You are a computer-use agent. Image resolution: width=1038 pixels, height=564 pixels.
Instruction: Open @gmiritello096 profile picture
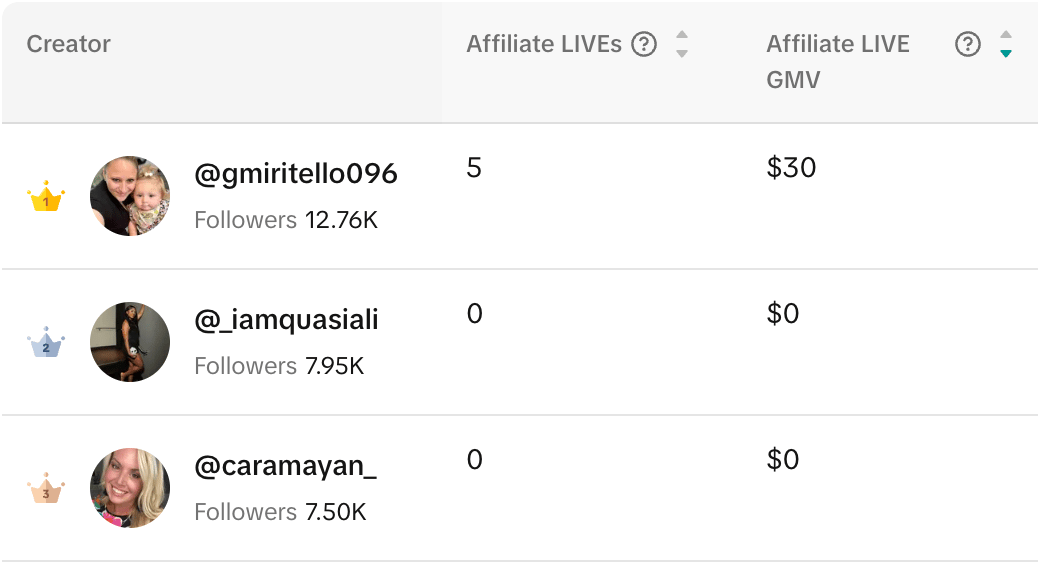[130, 196]
